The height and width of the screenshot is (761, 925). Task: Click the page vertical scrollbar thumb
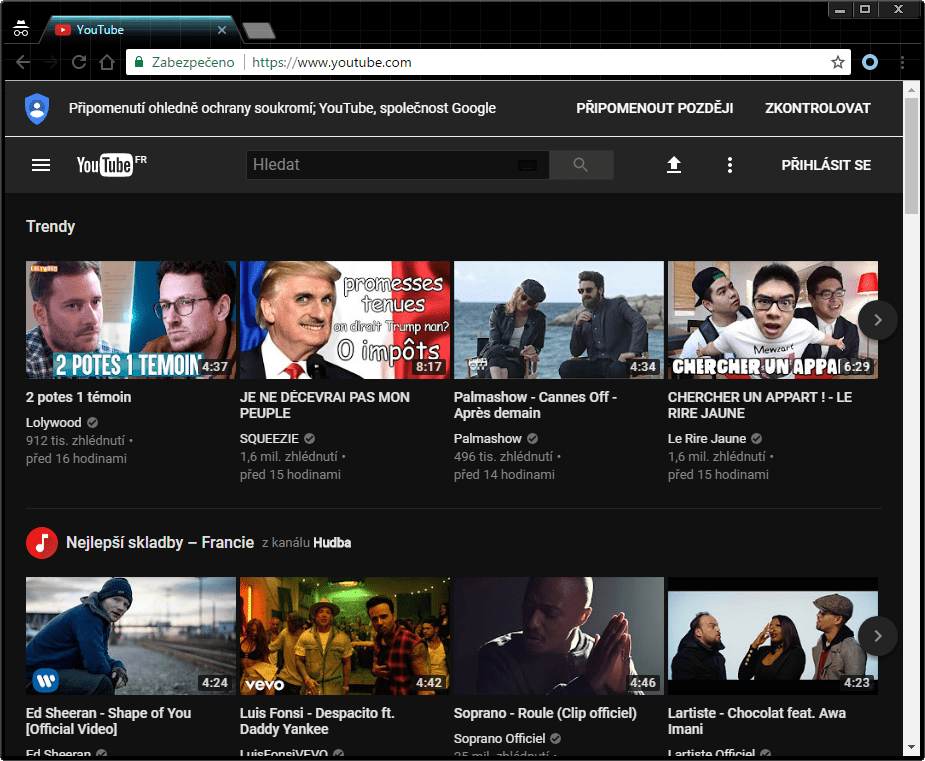911,156
